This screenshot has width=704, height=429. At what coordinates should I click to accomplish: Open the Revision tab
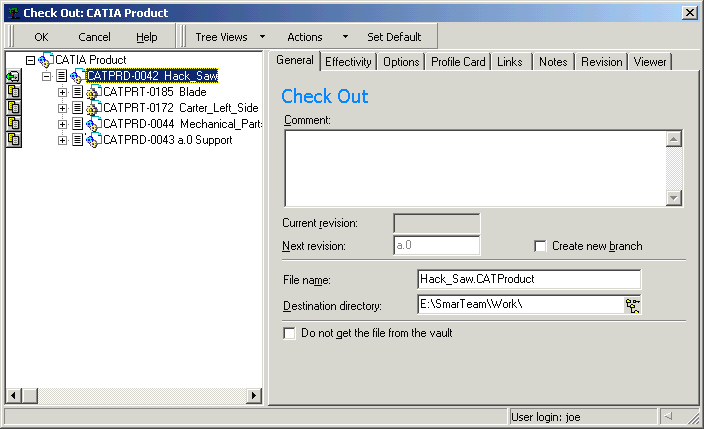click(x=602, y=62)
